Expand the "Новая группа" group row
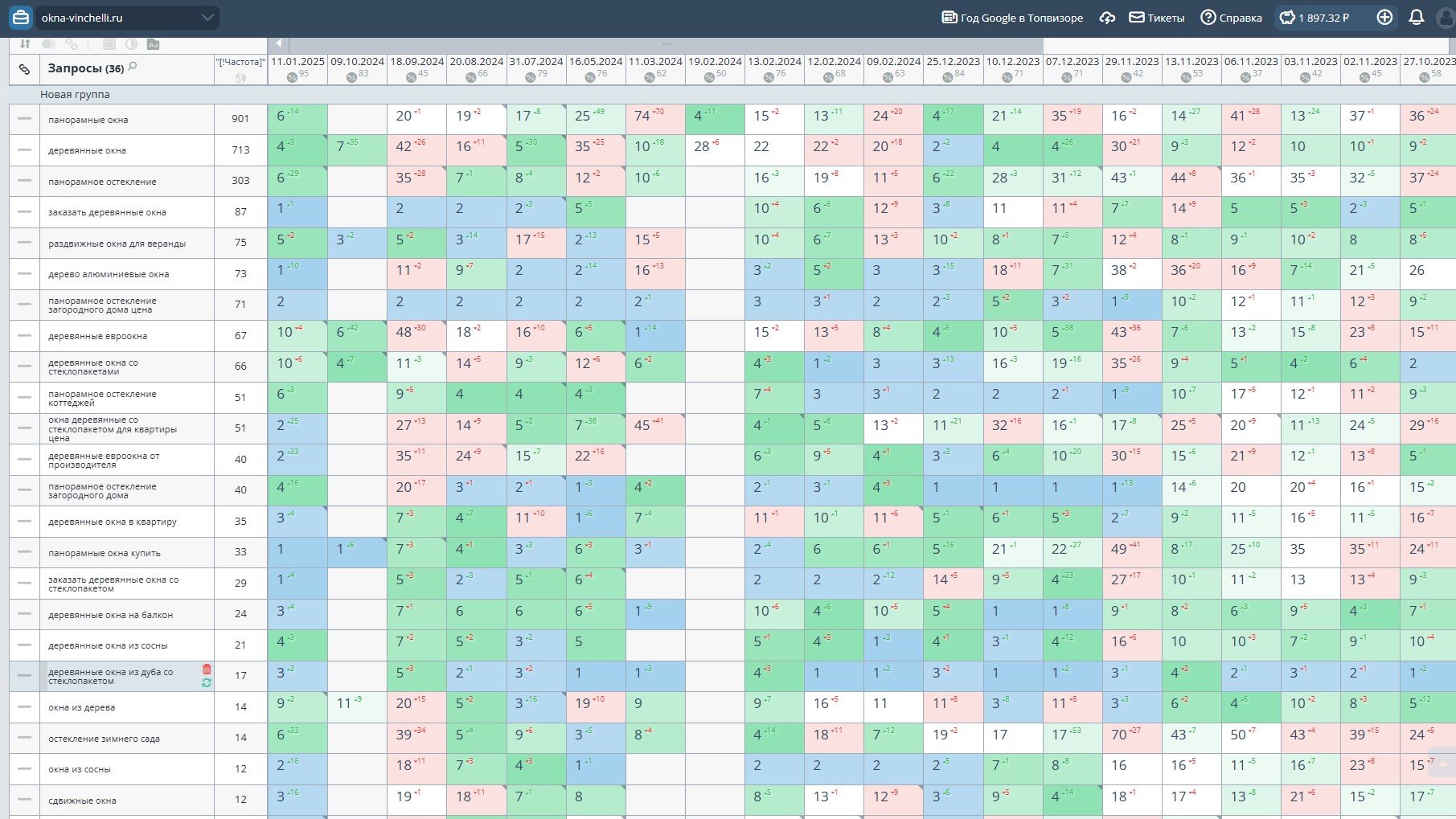Screen dimensions: 1456x819 [x=75, y=95]
